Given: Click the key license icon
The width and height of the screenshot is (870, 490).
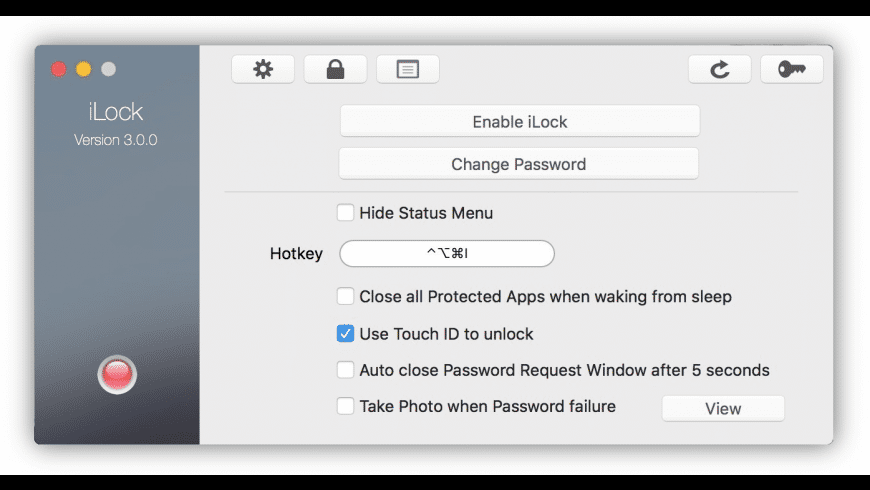Looking at the screenshot, I should point(792,69).
